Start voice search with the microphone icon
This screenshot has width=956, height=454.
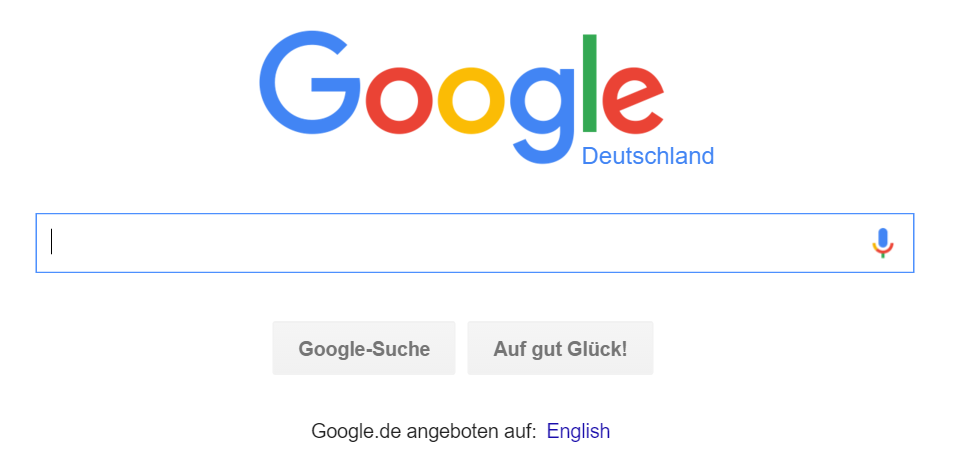tap(882, 243)
